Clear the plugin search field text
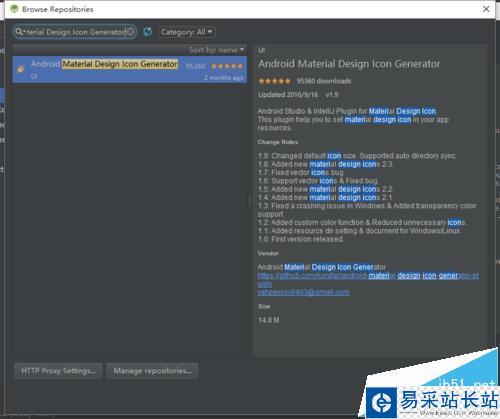500x419 pixels. coord(131,32)
